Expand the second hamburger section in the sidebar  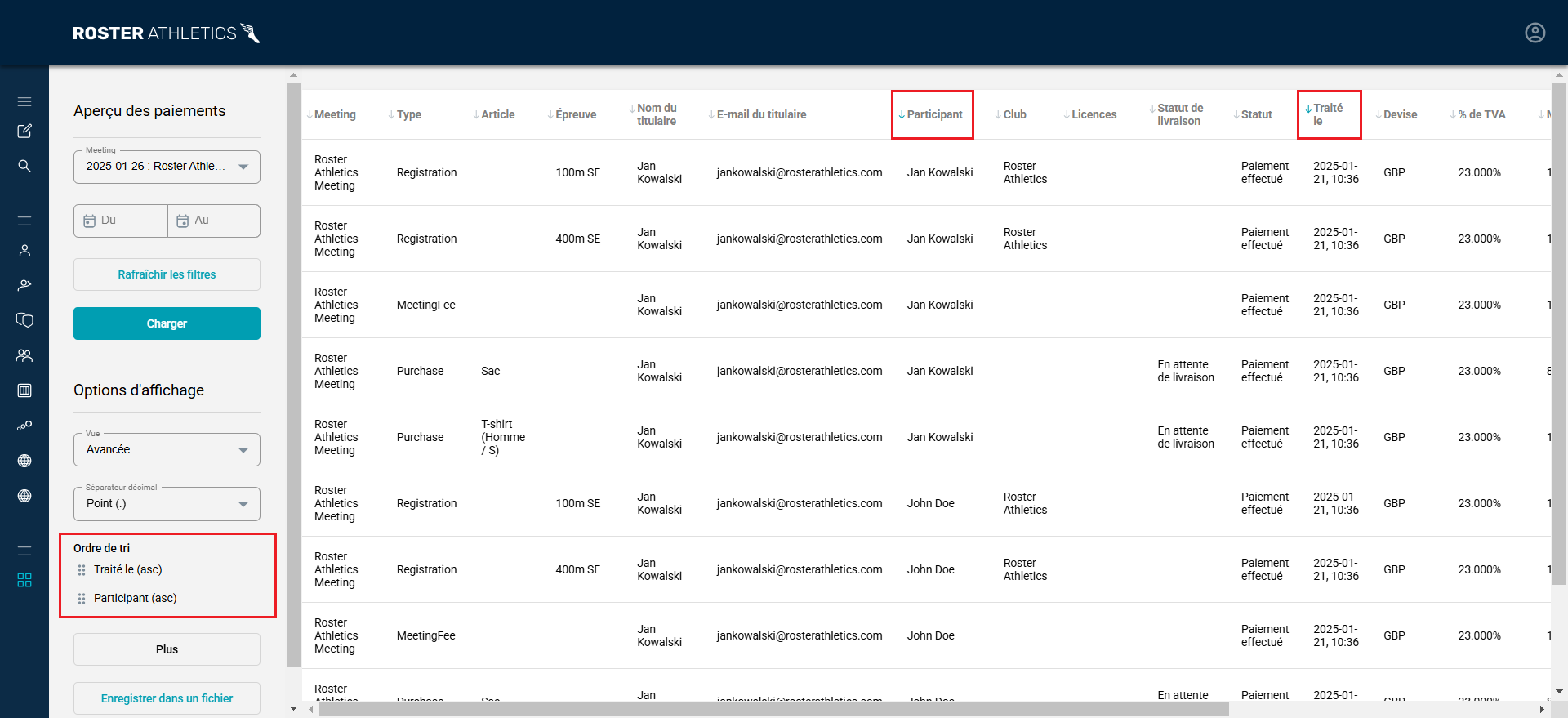pyautogui.click(x=24, y=221)
